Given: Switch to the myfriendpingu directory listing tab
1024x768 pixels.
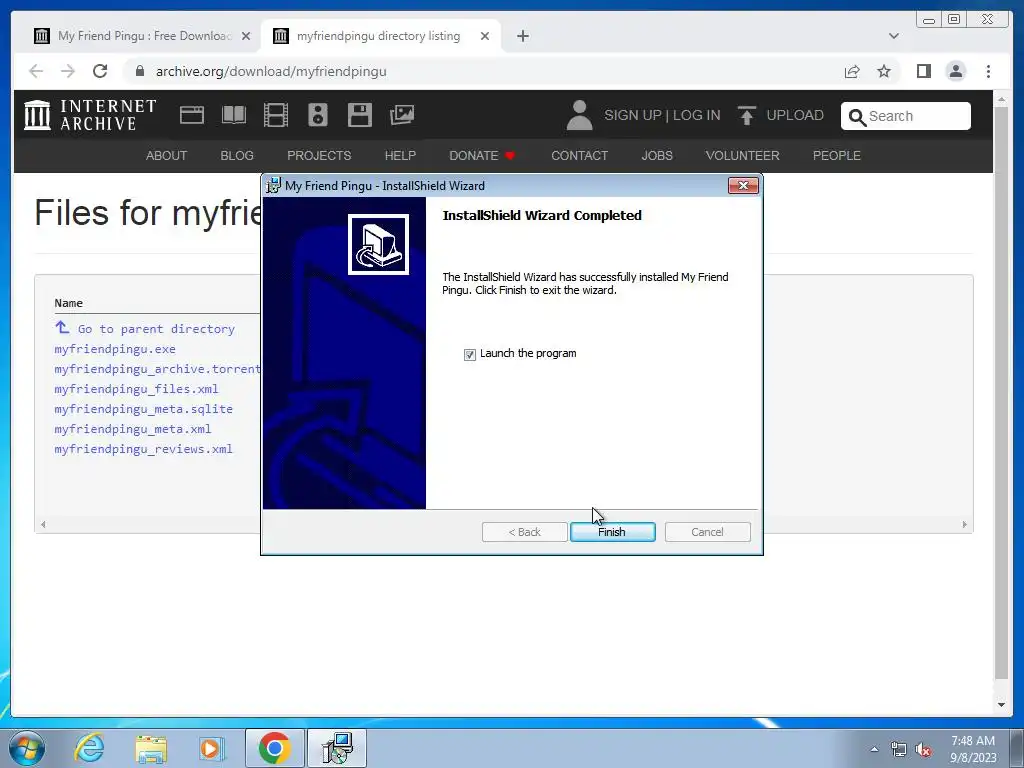Looking at the screenshot, I should point(381,36).
